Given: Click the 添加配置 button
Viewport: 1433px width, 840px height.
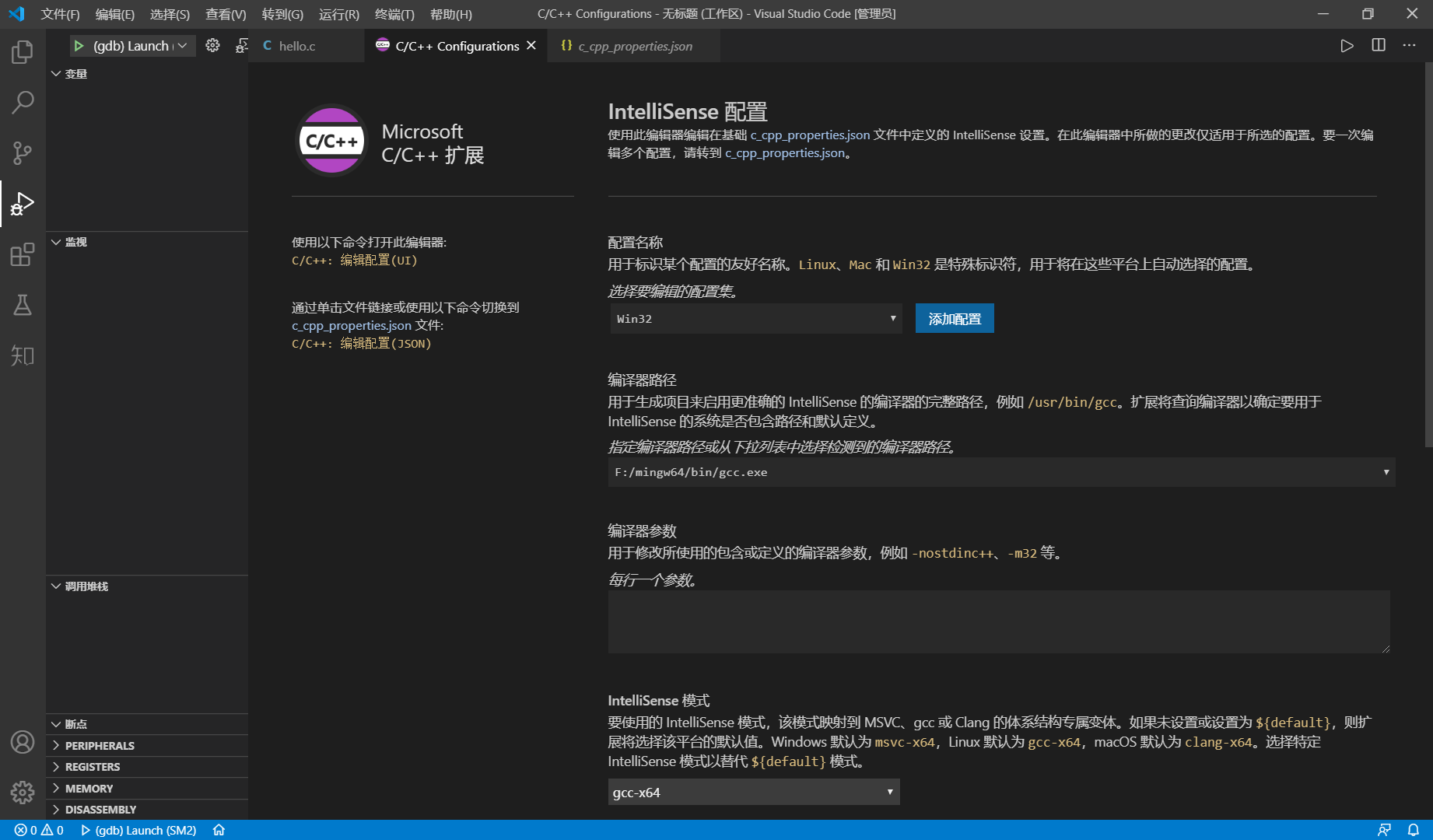Looking at the screenshot, I should point(954,318).
